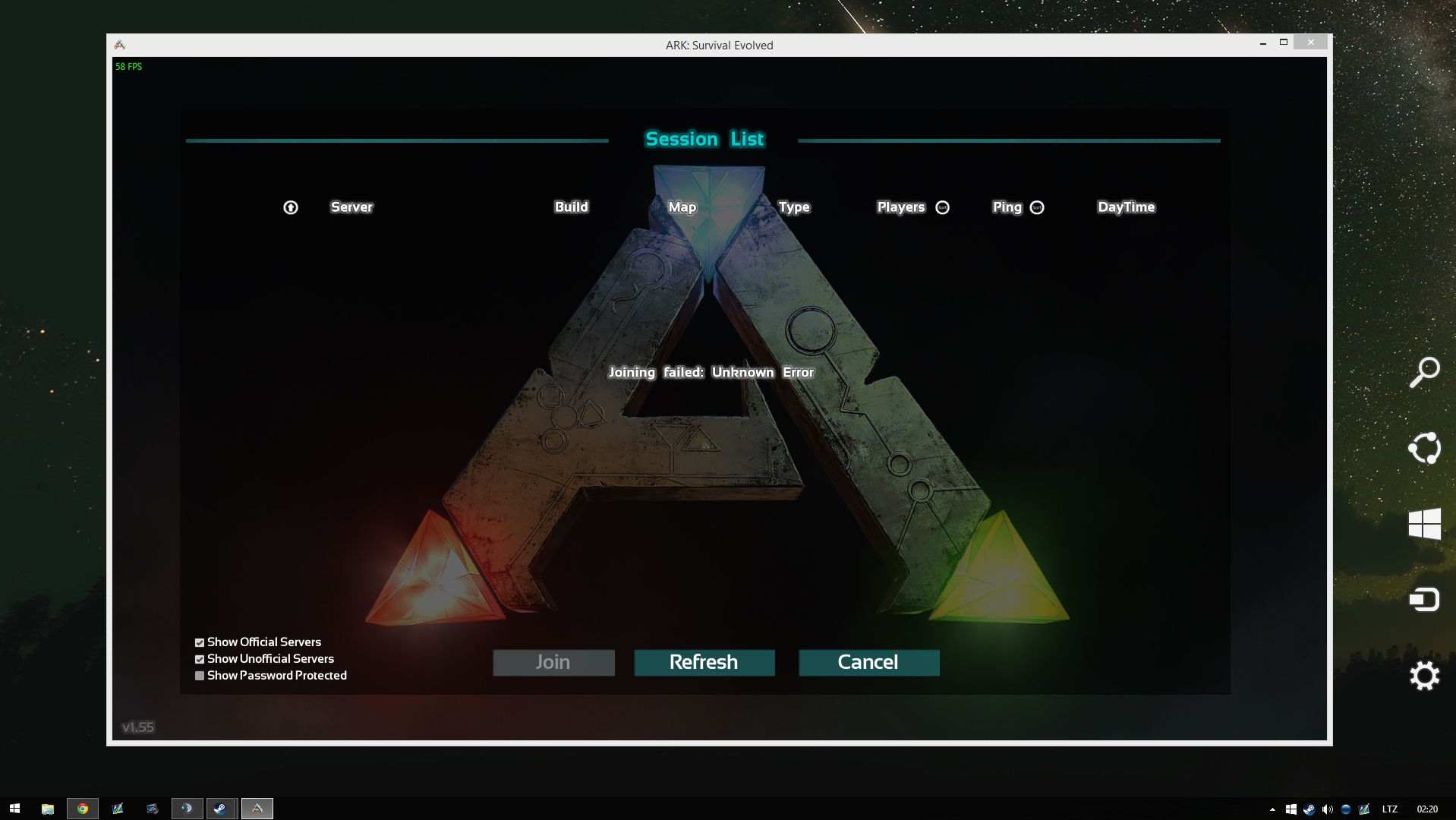Open the camera media app on the taskbar
This screenshot has width=1456, height=820.
point(153,809)
